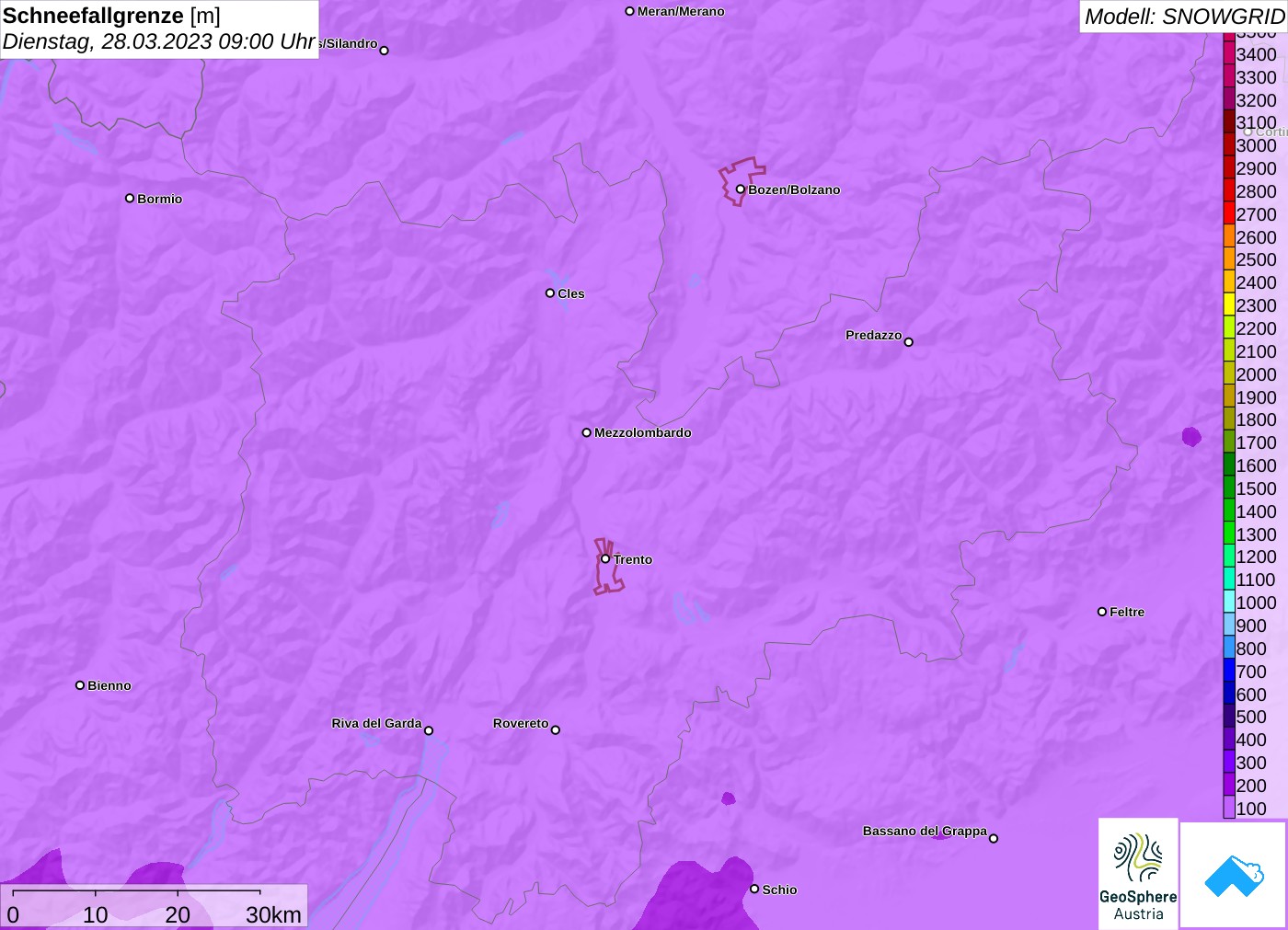Click the Trento city boundary outline

pos(608,567)
